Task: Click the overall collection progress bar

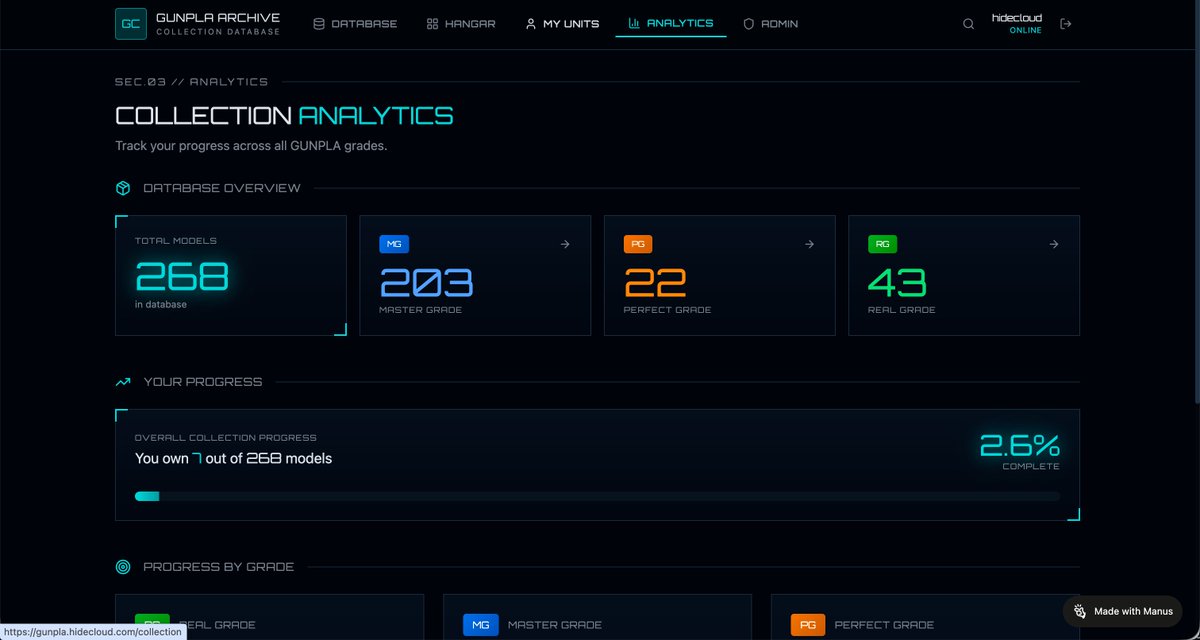Action: [x=597, y=496]
